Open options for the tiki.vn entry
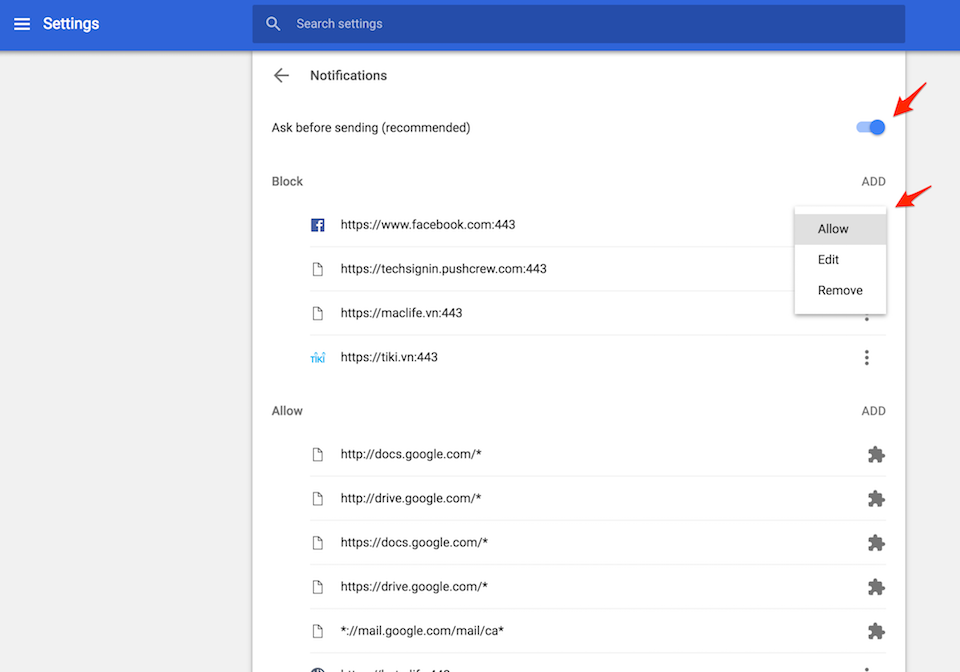Screen dimensions: 960x672 pos(867,356)
